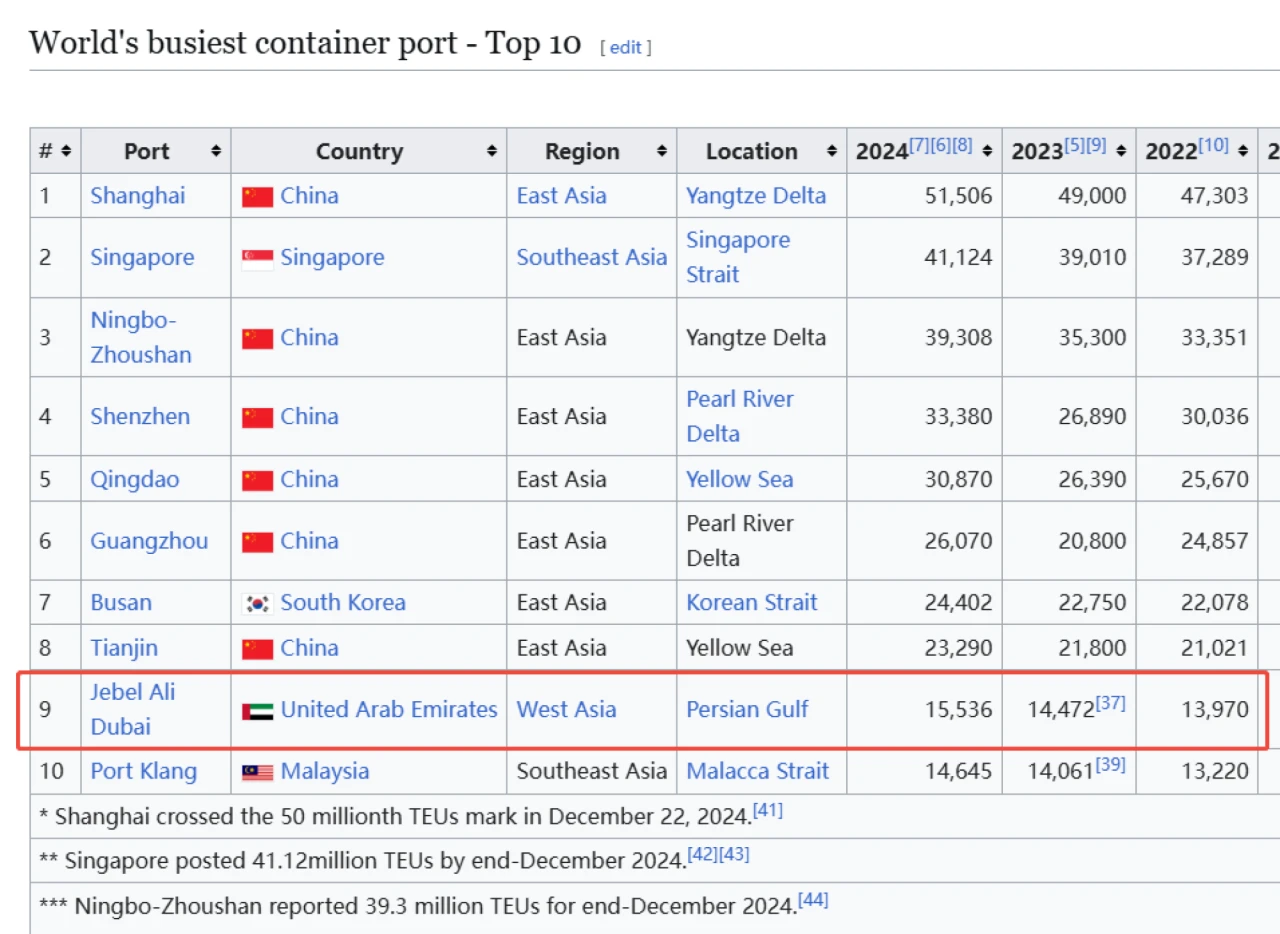Click the South Korea flag icon
This screenshot has width=1280, height=934.
257,604
